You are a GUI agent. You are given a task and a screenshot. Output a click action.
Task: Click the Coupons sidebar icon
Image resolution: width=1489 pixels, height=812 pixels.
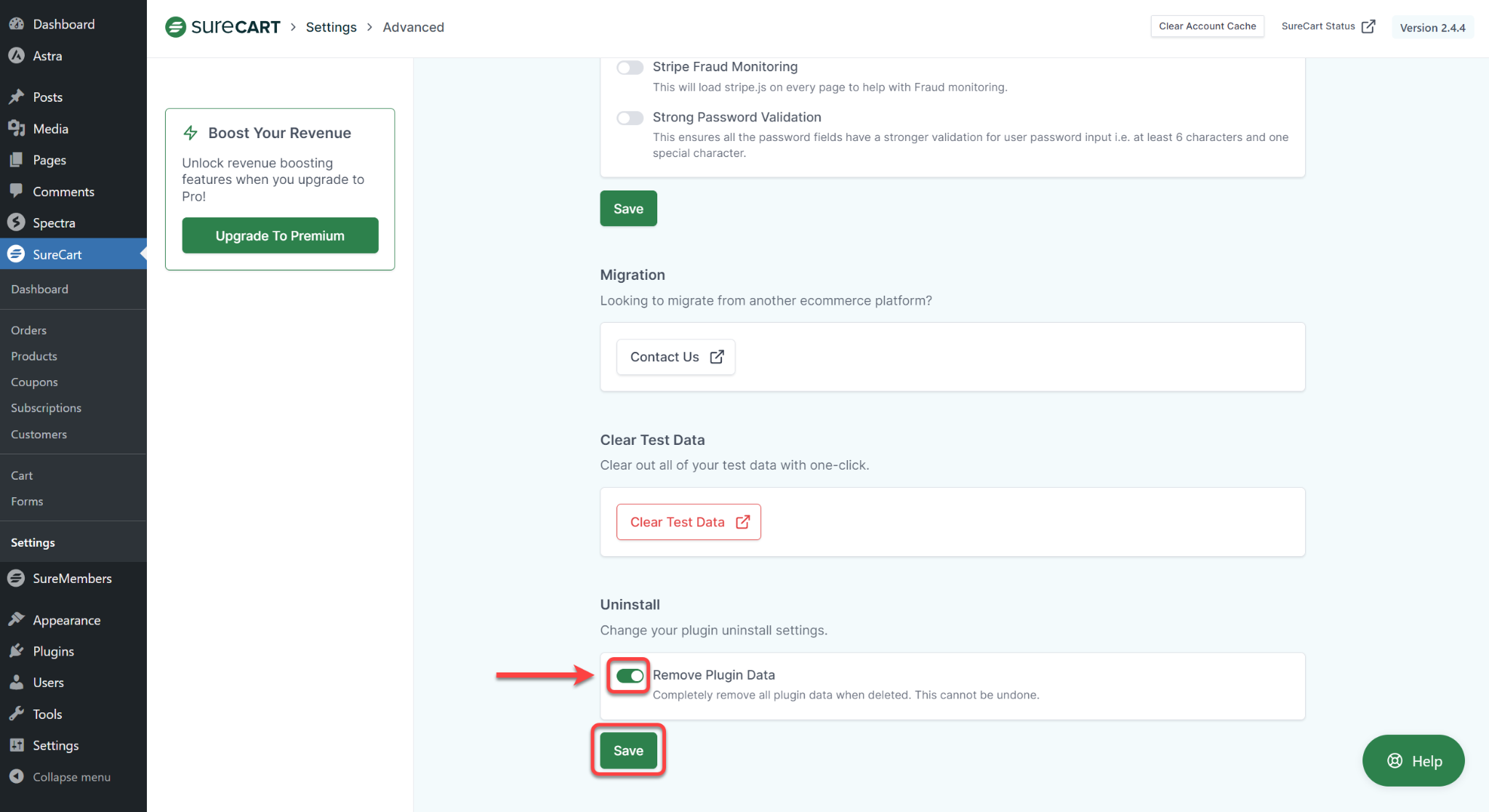coord(34,381)
